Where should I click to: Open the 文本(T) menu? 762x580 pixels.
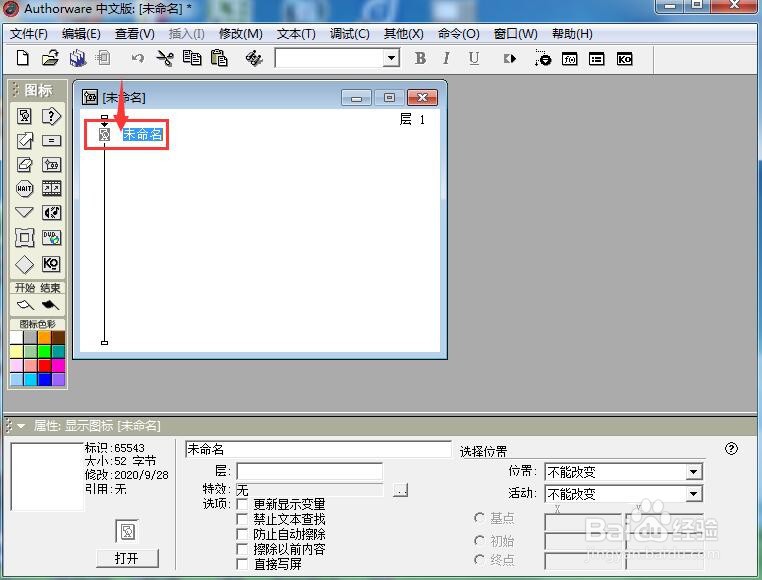(296, 34)
